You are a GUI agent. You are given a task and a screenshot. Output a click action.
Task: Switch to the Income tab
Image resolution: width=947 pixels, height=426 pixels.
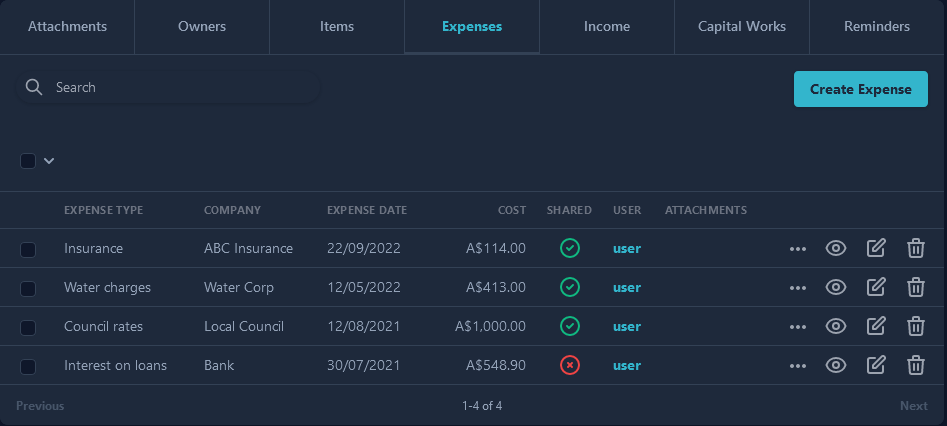(606, 27)
